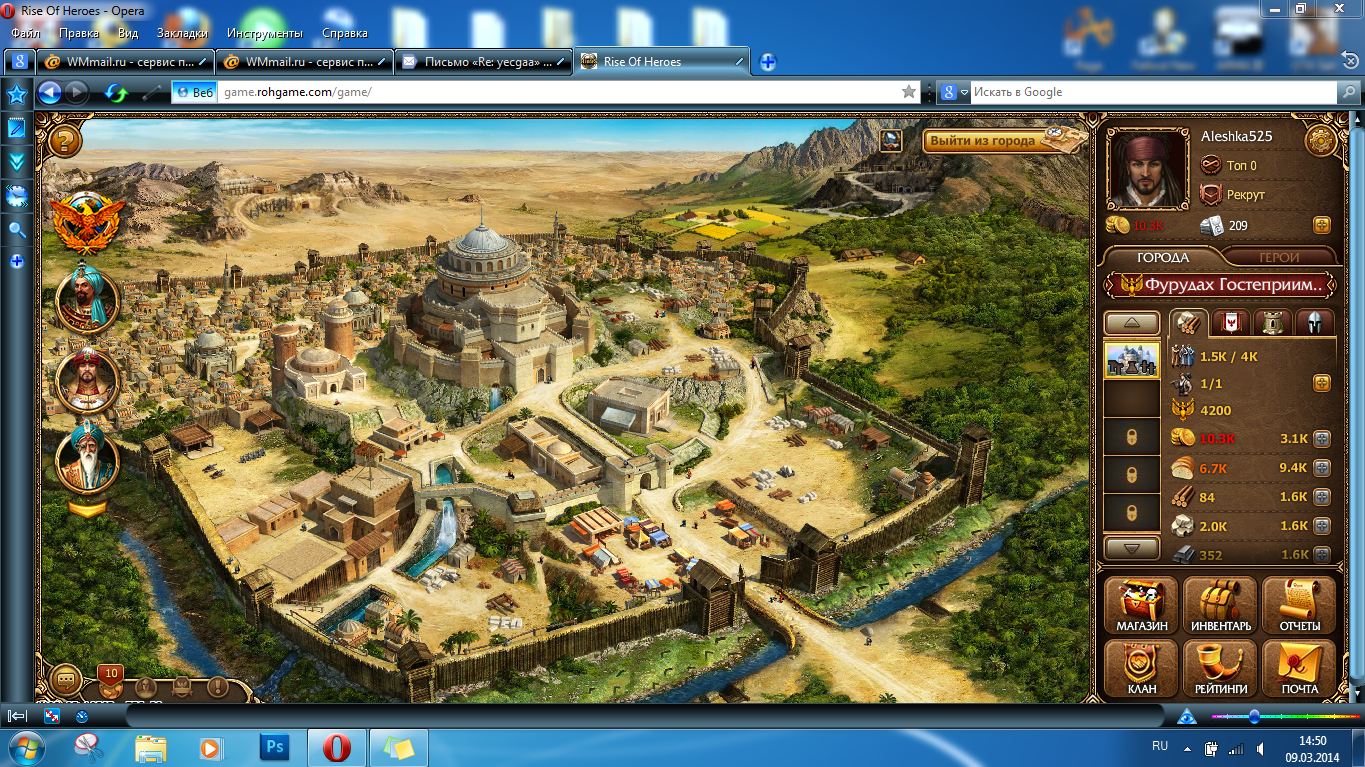The width and height of the screenshot is (1365, 767).
Task: Open the Вид menu
Action: click(128, 33)
